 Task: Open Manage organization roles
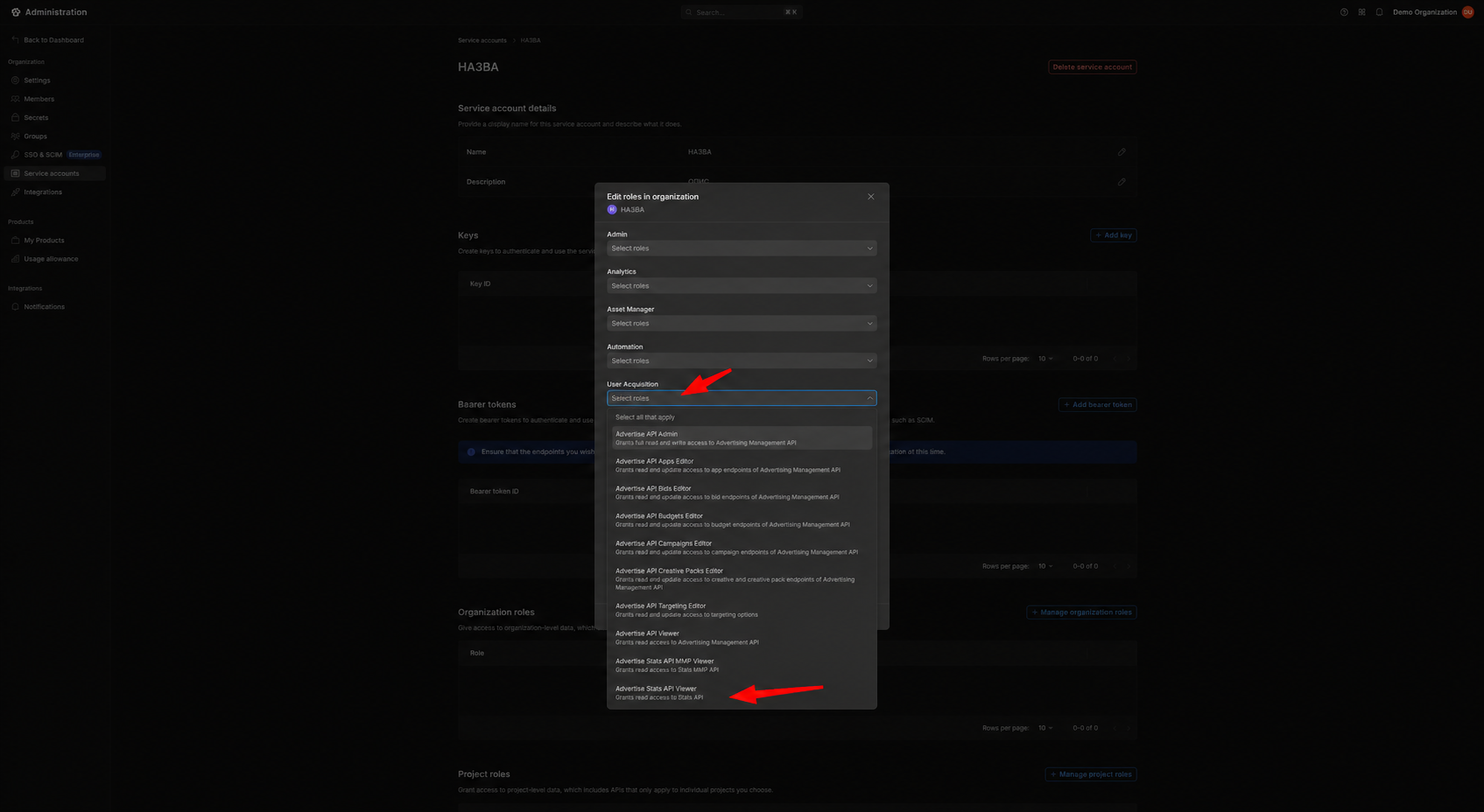(1081, 612)
